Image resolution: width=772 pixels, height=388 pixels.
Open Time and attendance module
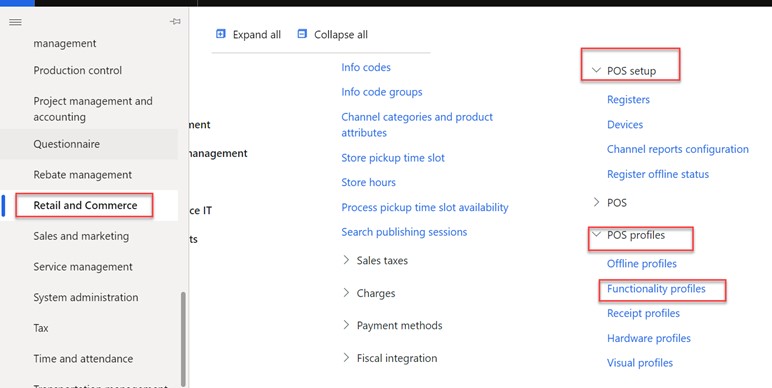click(83, 358)
